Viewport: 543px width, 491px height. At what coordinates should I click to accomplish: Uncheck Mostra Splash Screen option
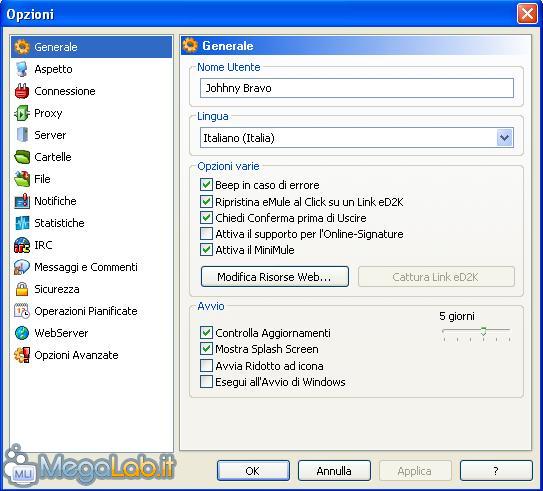206,349
